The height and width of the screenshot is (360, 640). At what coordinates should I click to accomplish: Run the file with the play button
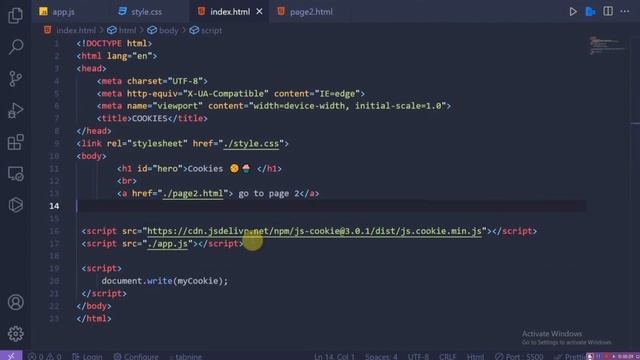[x=573, y=11]
